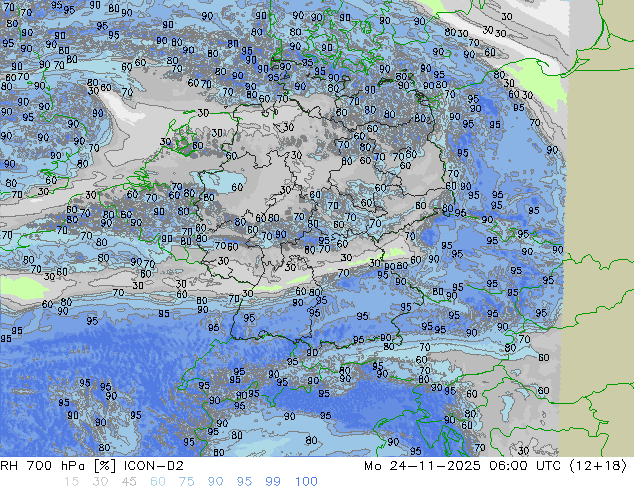Click the time '06:00 UTC'

tap(525, 466)
